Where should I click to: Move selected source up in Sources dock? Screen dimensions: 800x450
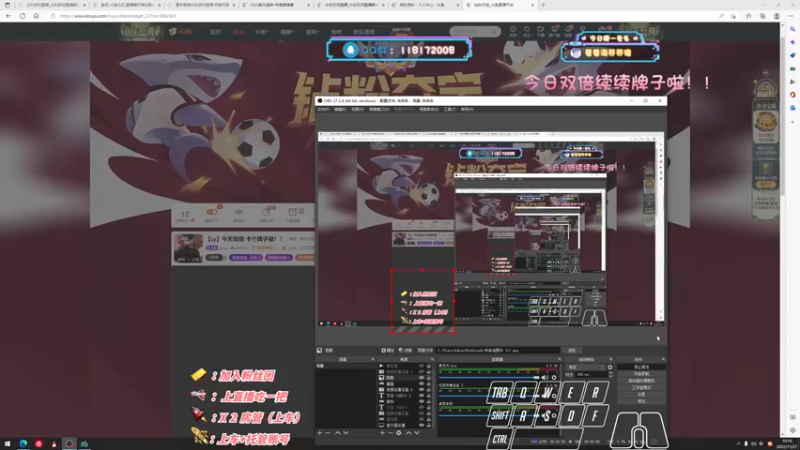(408, 433)
